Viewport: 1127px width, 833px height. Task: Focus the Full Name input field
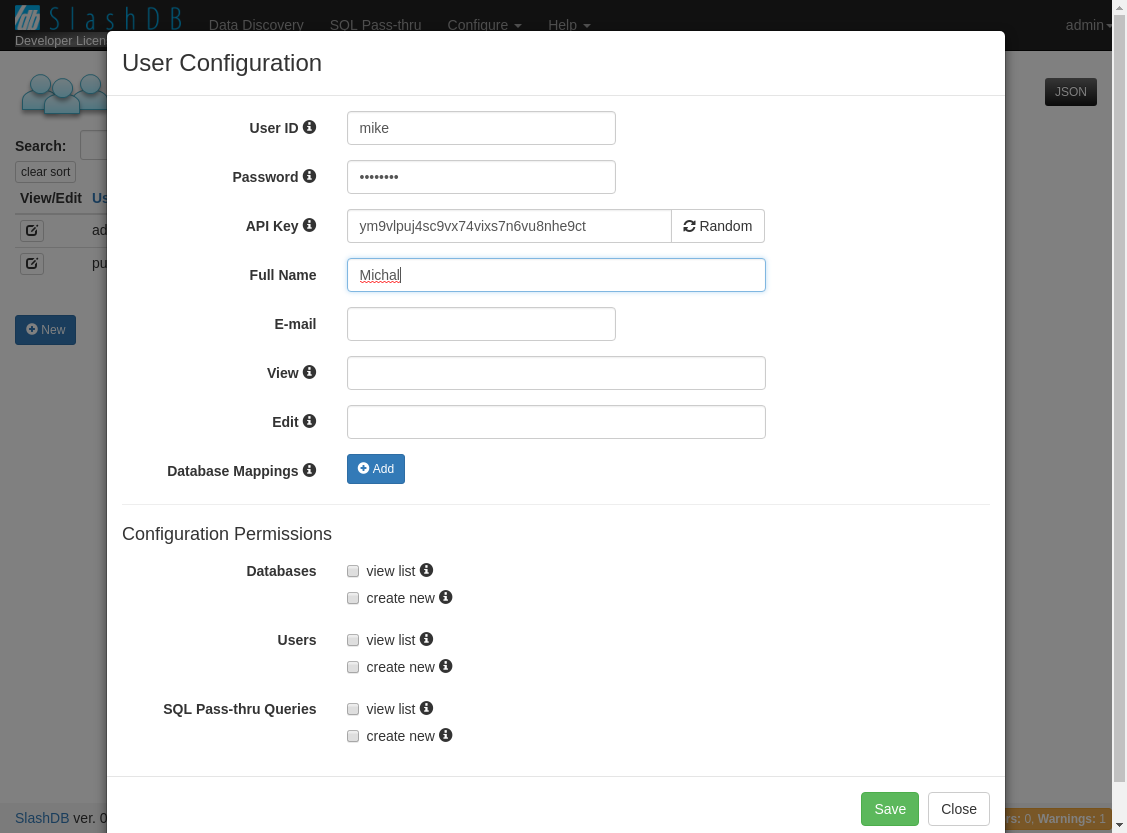click(x=556, y=275)
